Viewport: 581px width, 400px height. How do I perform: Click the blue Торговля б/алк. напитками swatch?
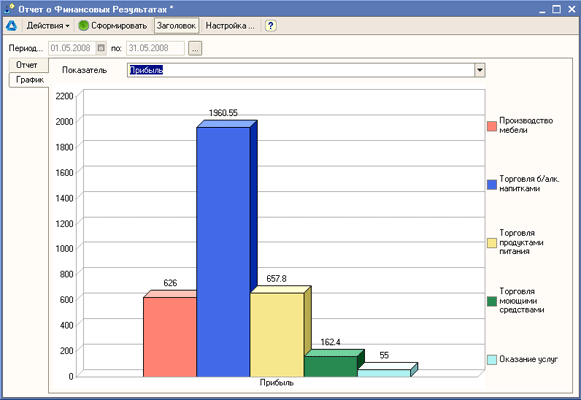coord(492,184)
